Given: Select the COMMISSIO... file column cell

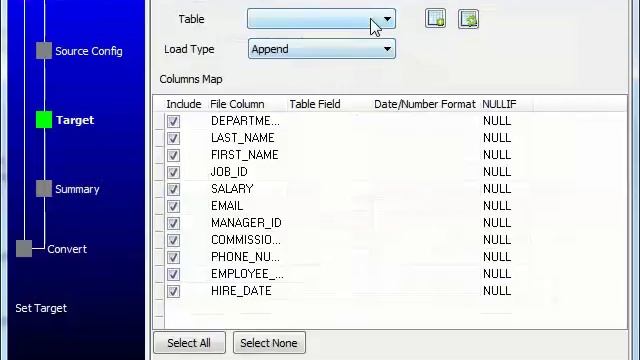Looking at the screenshot, I should click(246, 240).
